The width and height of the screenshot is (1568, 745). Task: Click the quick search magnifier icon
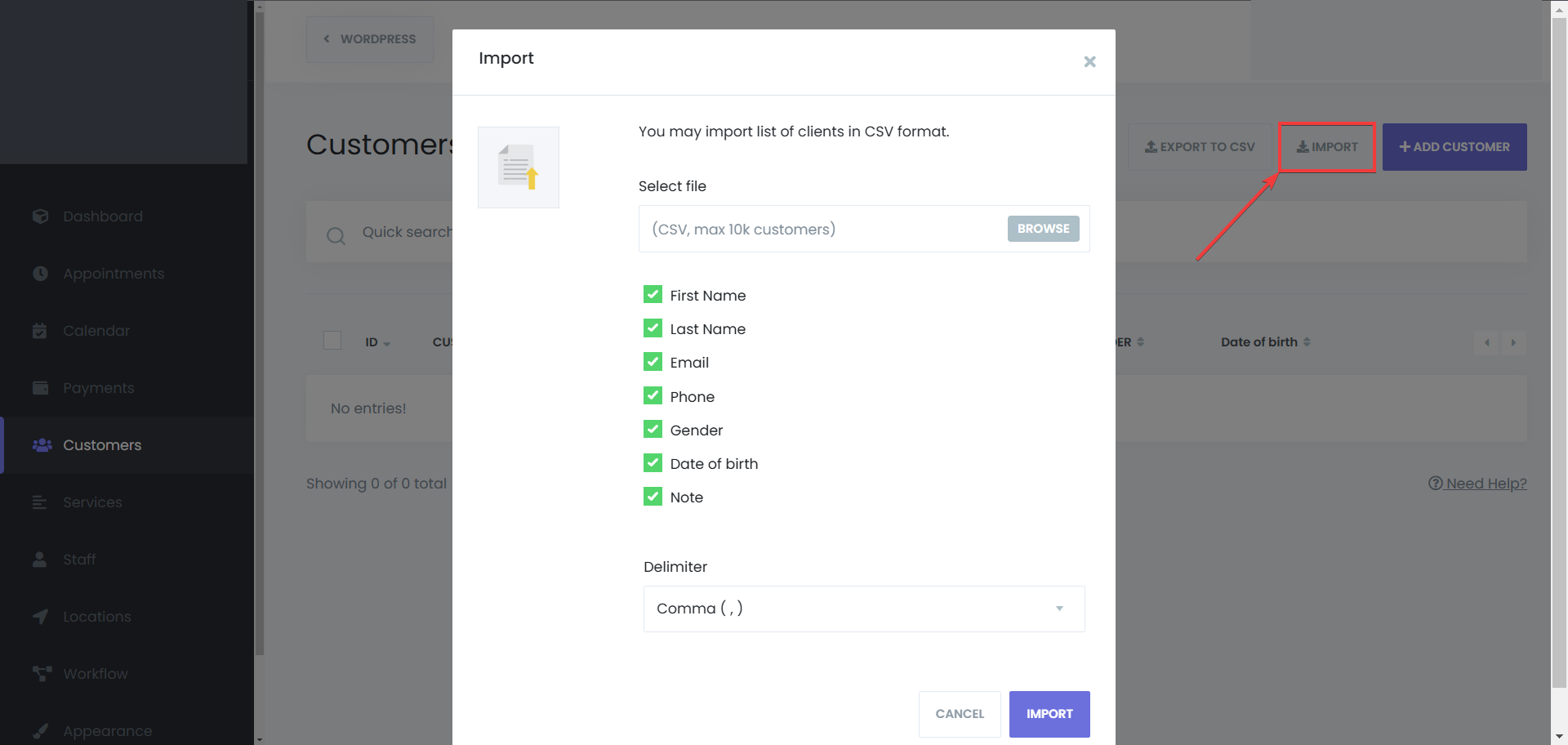tap(336, 236)
